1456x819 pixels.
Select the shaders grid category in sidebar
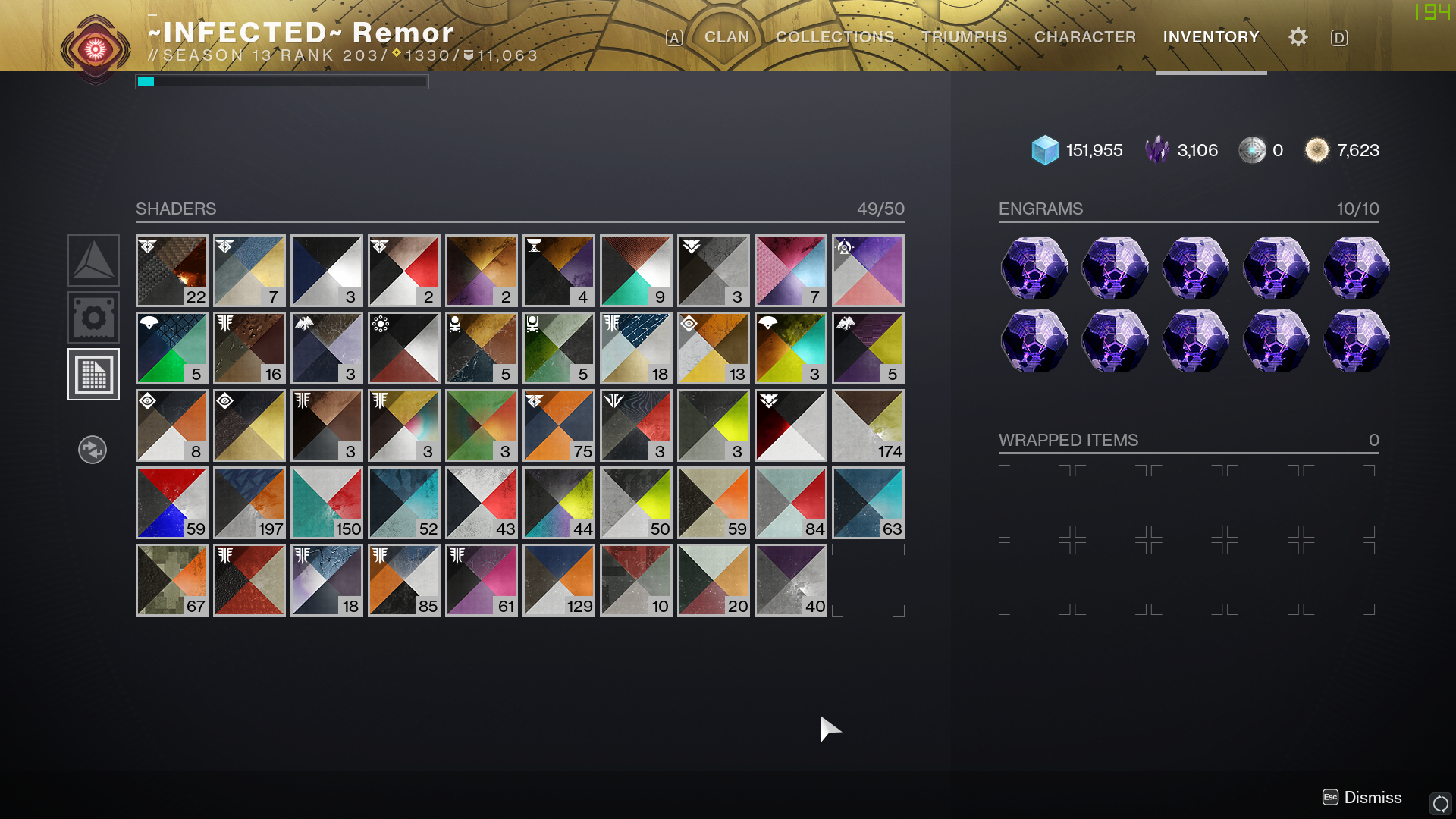(x=93, y=374)
